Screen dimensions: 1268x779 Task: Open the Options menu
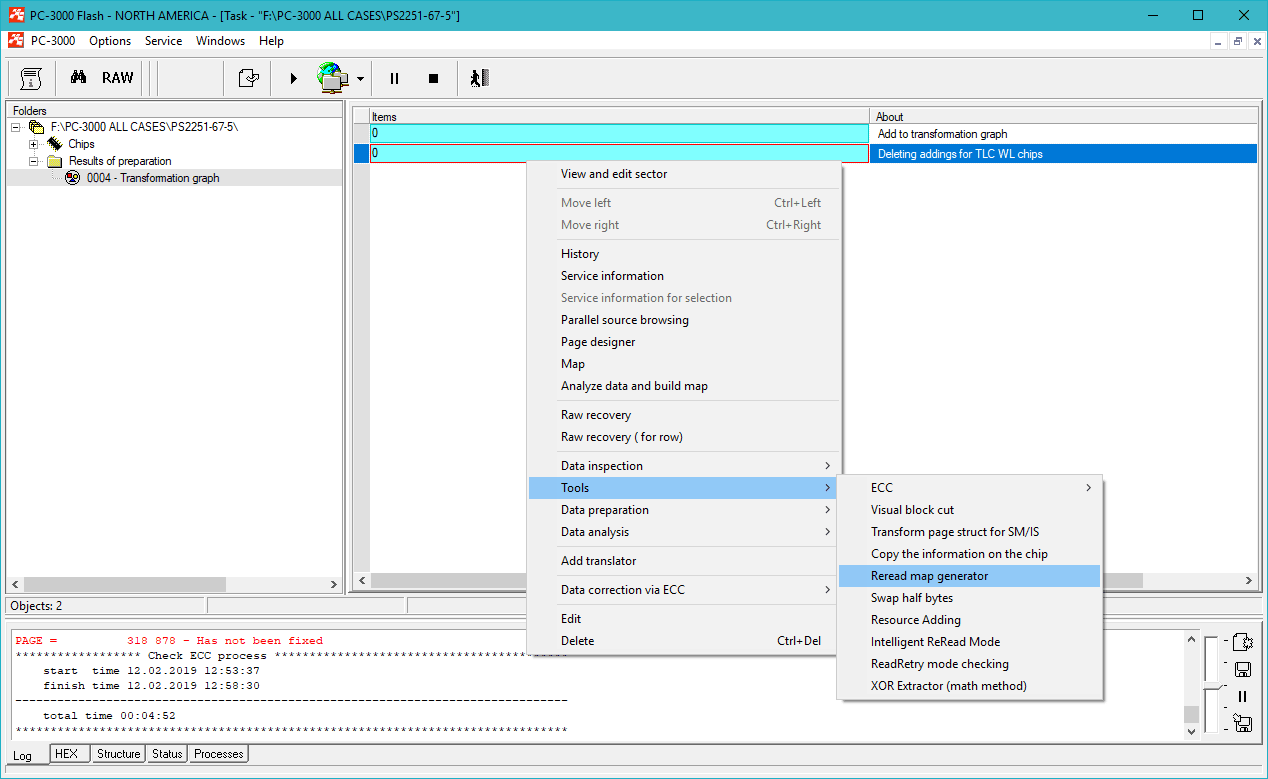click(x=110, y=41)
